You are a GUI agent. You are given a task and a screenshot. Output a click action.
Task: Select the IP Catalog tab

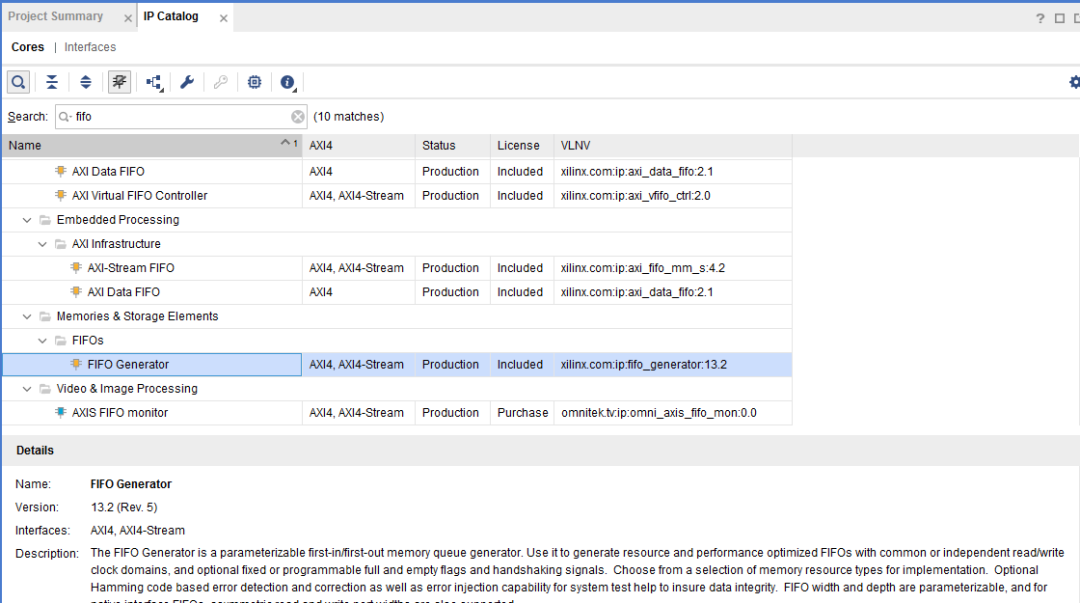[171, 17]
